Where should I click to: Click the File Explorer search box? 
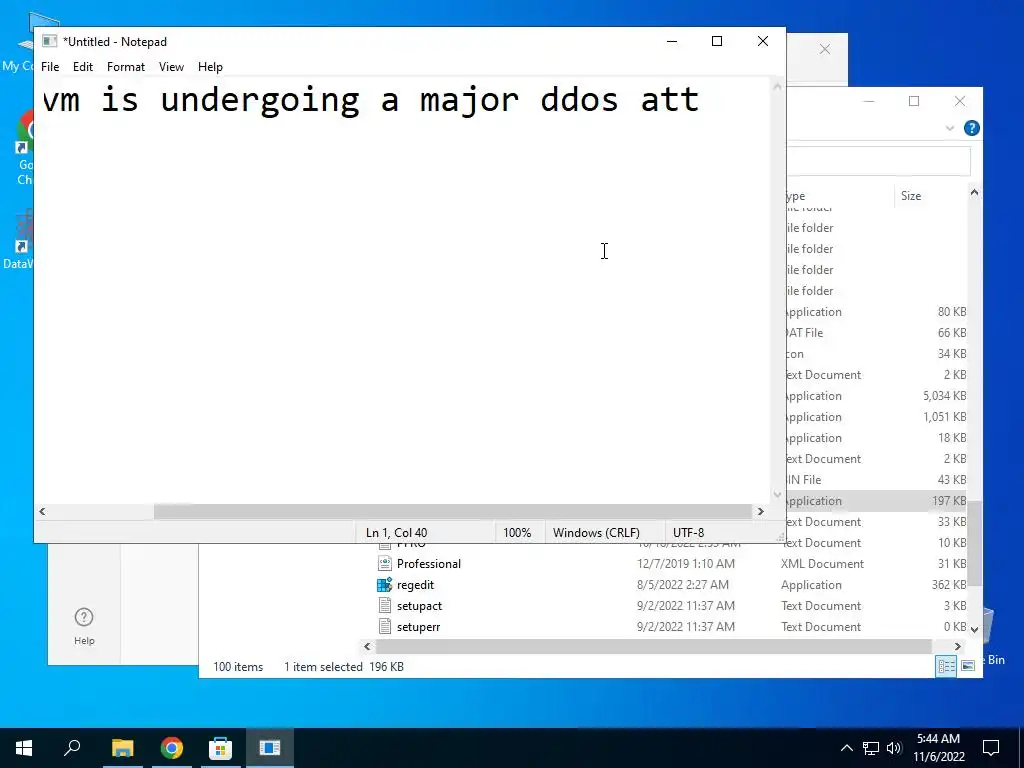[878, 161]
